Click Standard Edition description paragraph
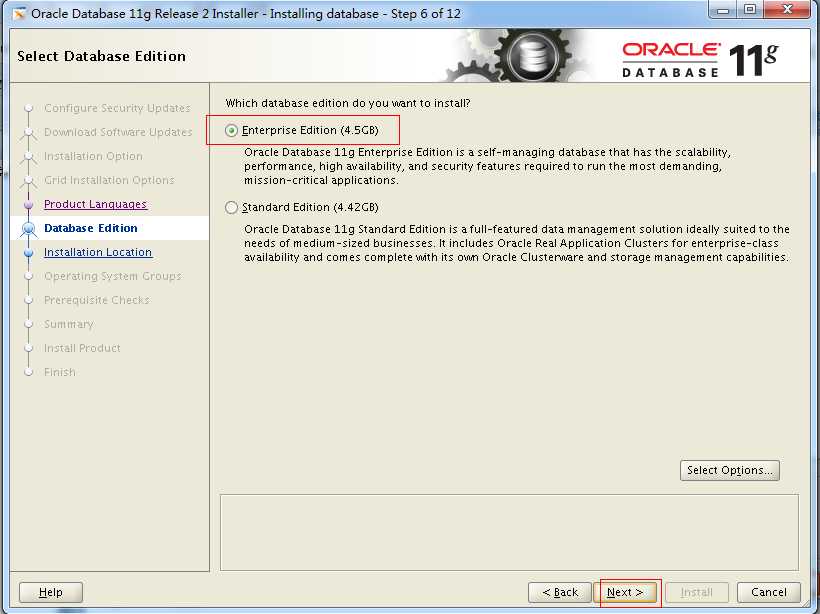 517,243
